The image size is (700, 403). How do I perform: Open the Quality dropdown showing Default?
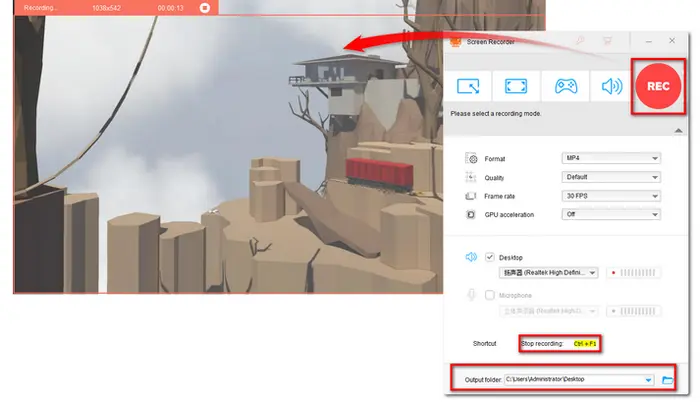[611, 177]
